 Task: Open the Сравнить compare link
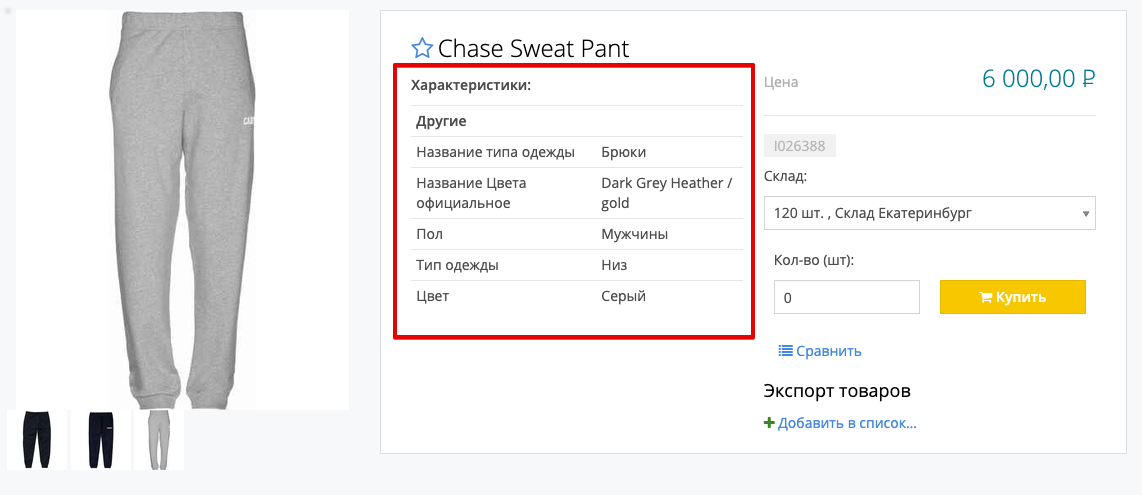[x=828, y=351]
